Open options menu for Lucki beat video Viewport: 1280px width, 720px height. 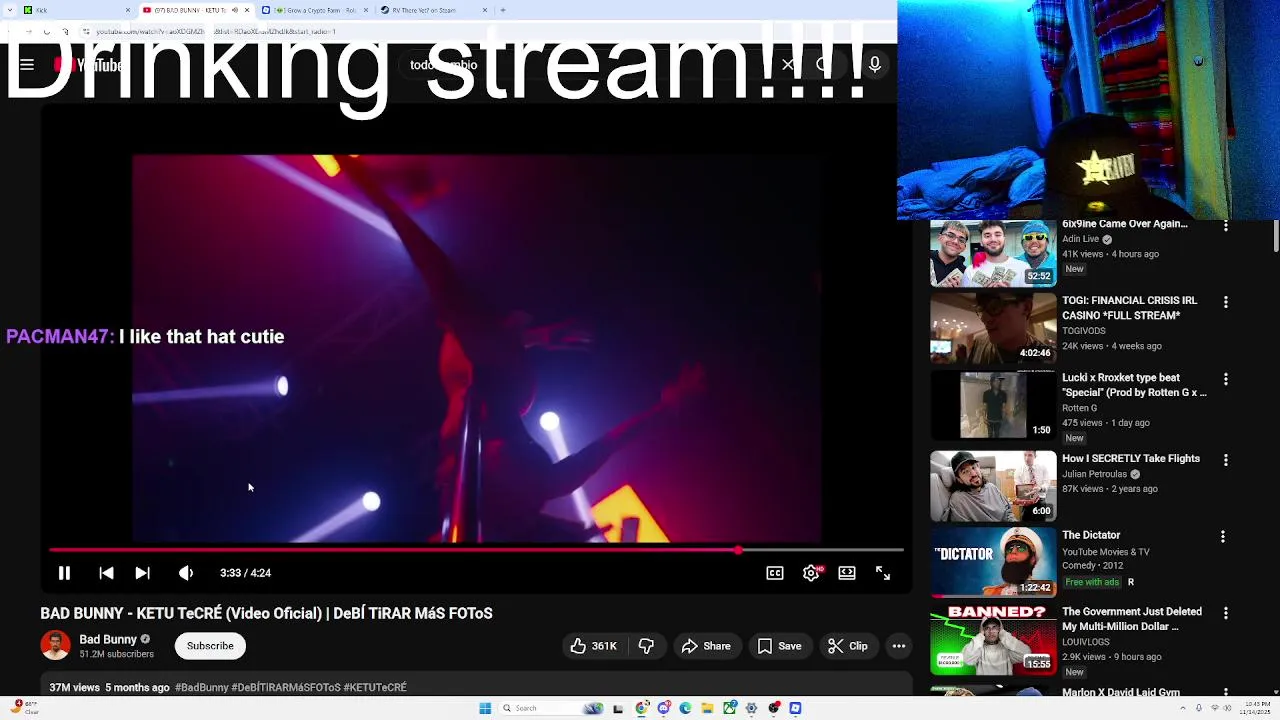click(x=1226, y=379)
